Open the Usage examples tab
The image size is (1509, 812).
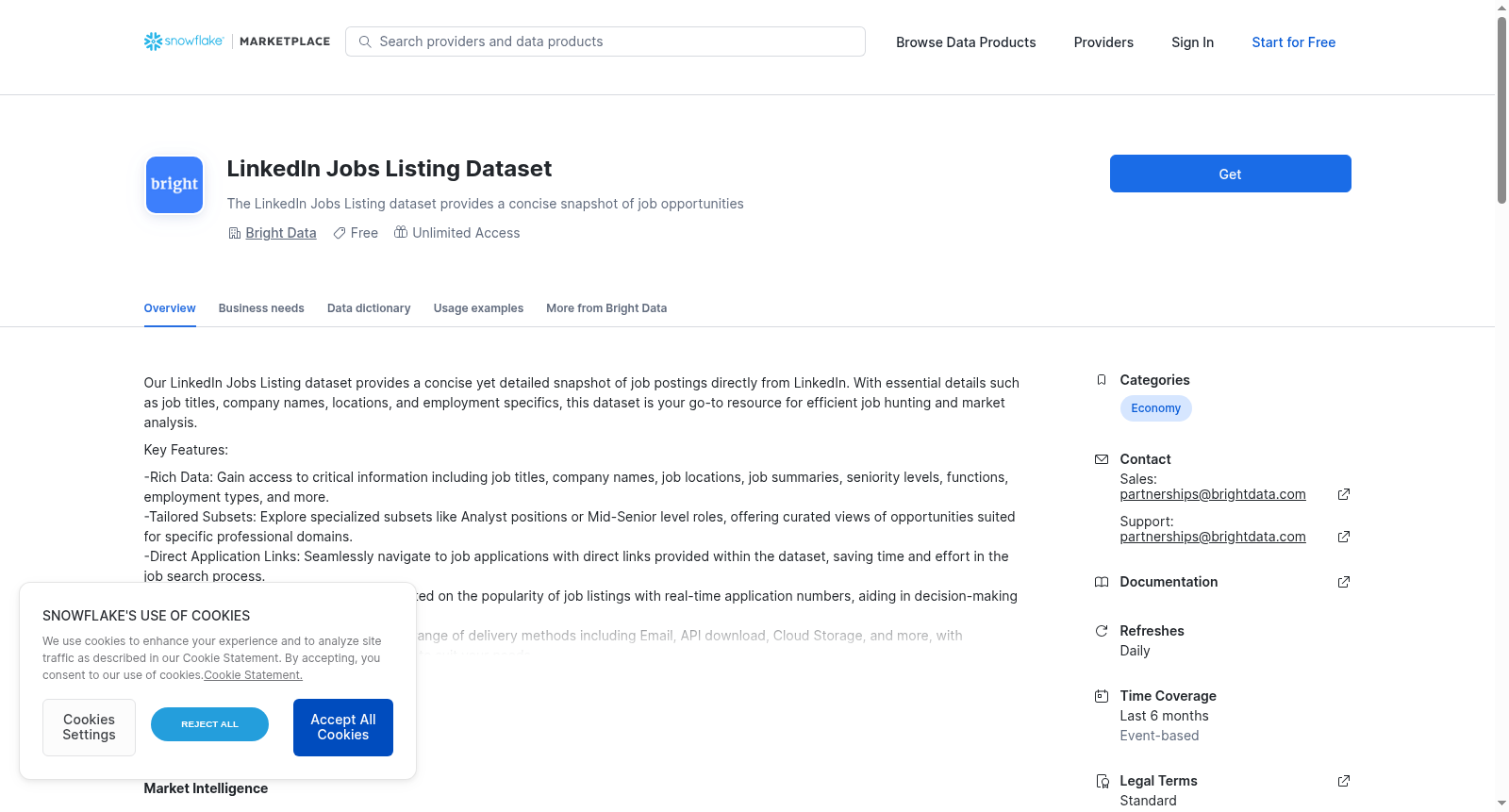[478, 308]
